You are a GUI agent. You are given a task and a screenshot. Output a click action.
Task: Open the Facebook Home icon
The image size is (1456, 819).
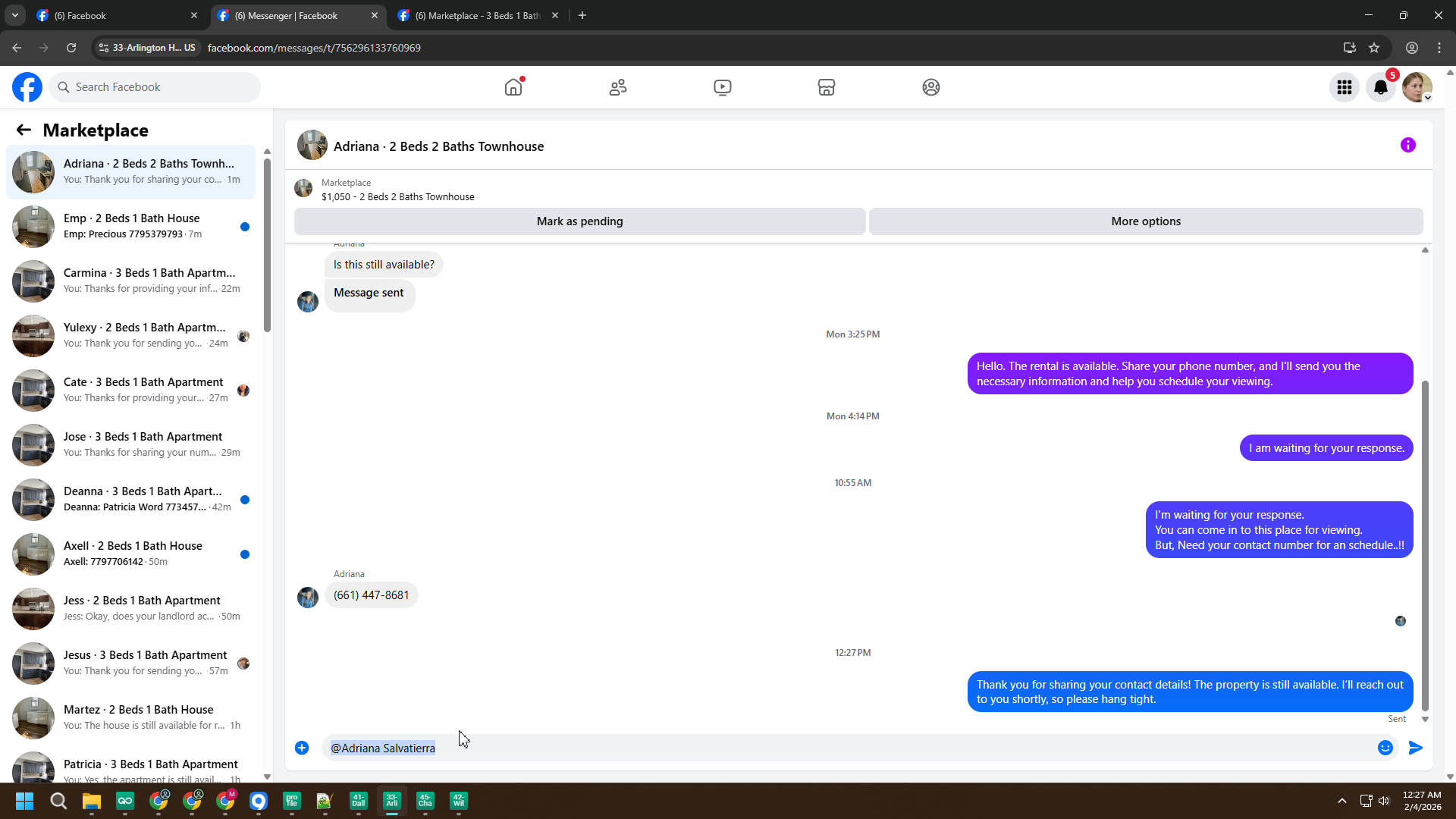513,87
